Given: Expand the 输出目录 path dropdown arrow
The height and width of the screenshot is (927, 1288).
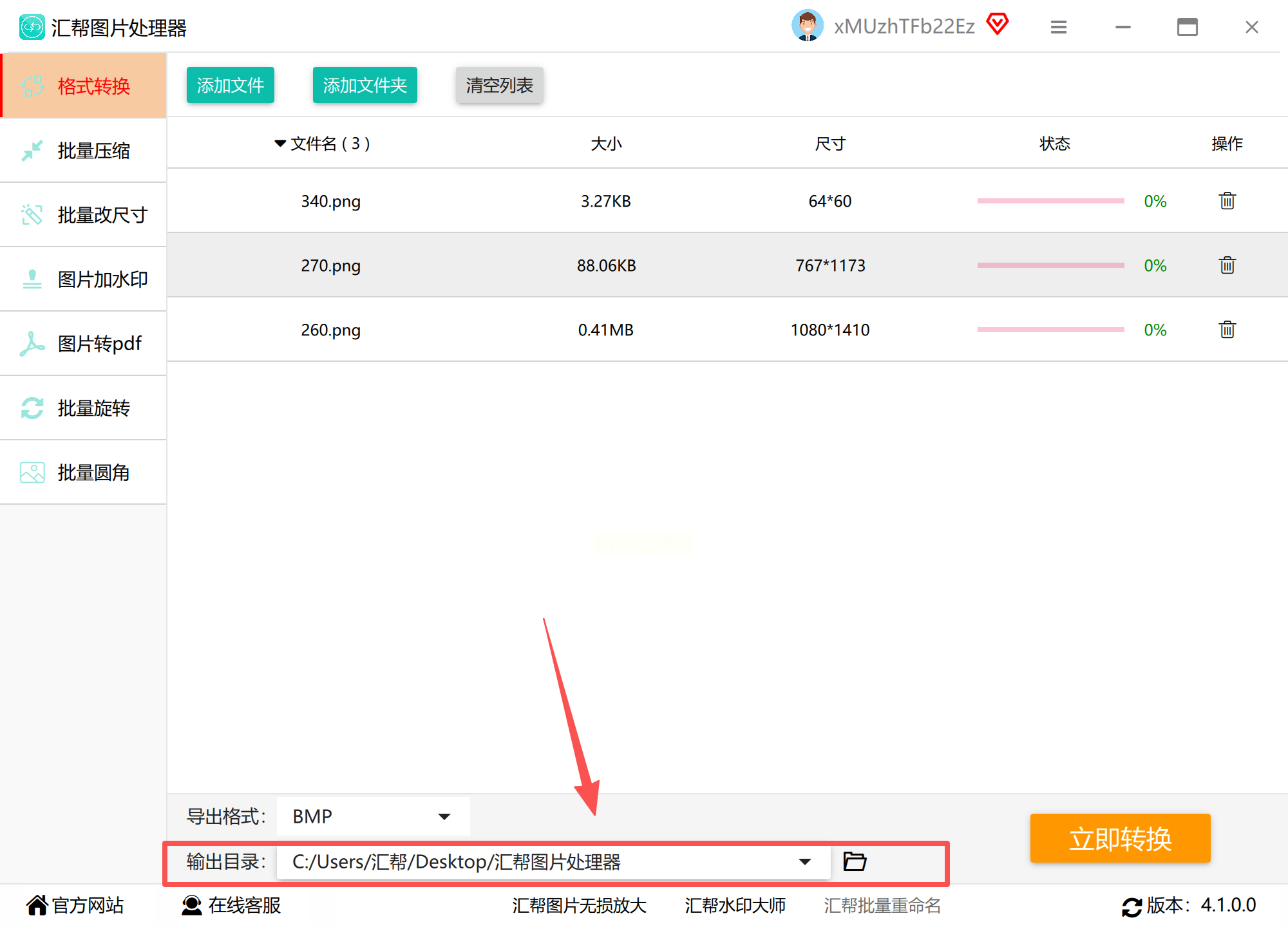Looking at the screenshot, I should (x=804, y=861).
